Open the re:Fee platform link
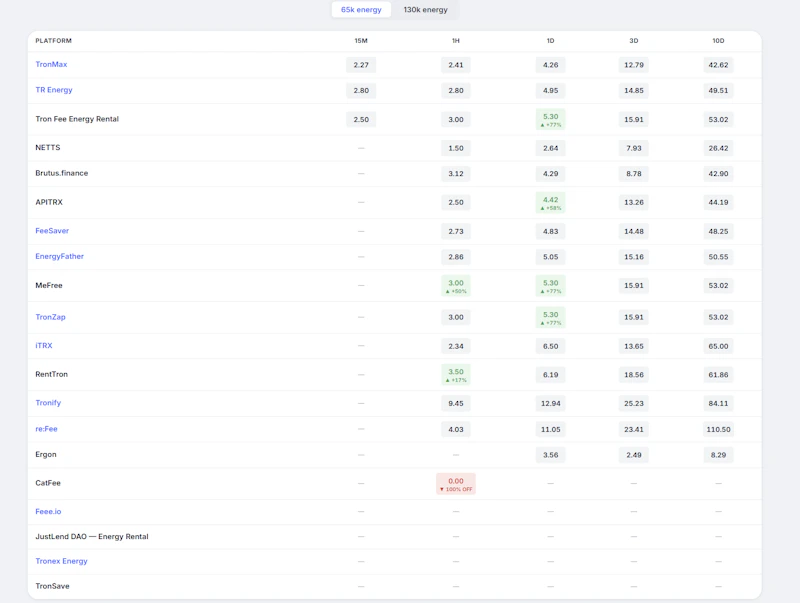This screenshot has height=603, width=800. [46, 429]
